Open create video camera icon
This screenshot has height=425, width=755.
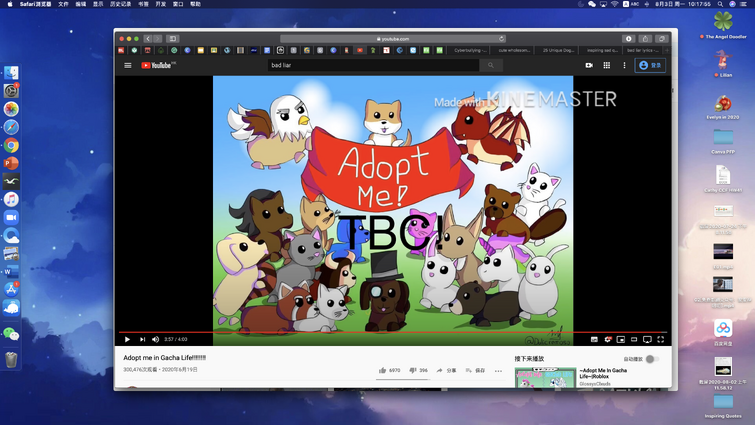(589, 65)
